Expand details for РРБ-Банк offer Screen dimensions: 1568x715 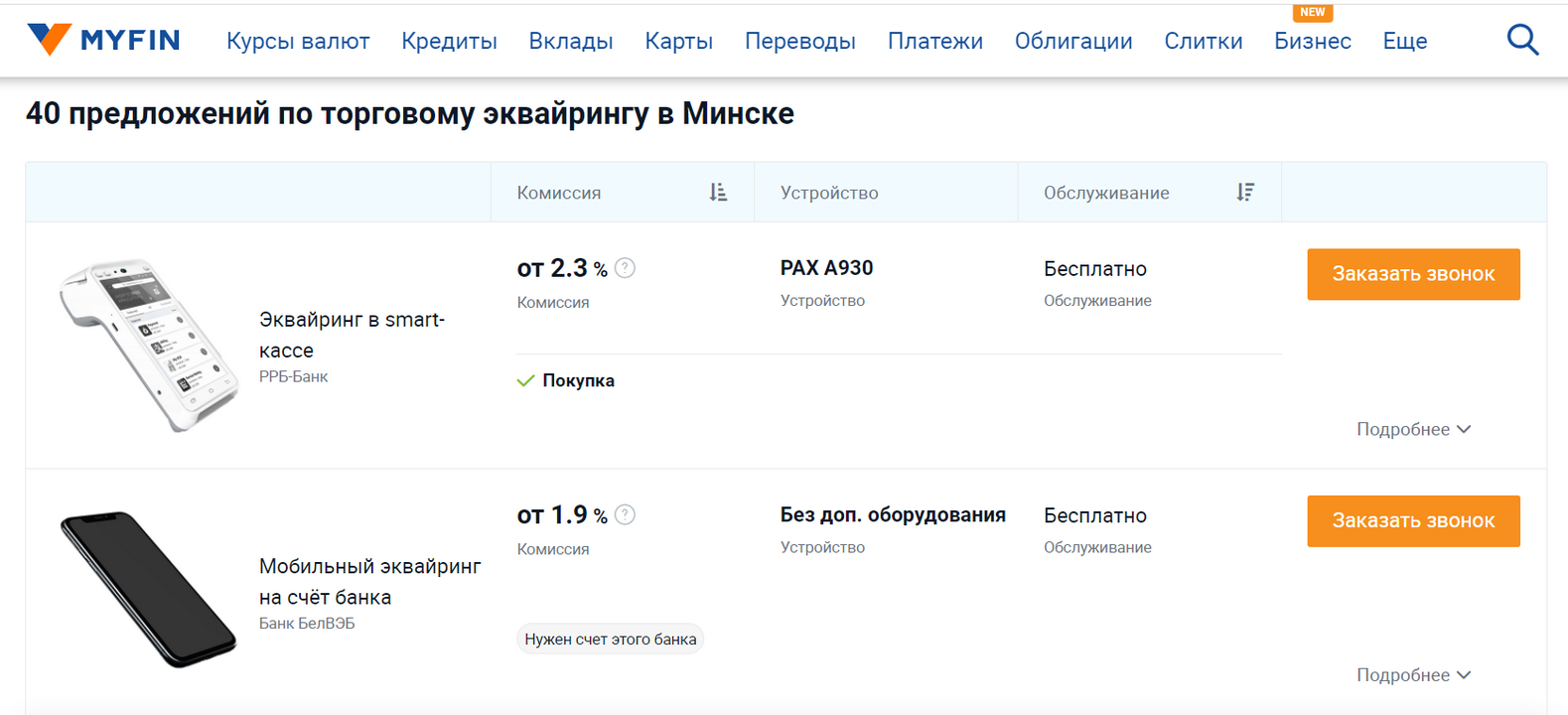click(1413, 429)
